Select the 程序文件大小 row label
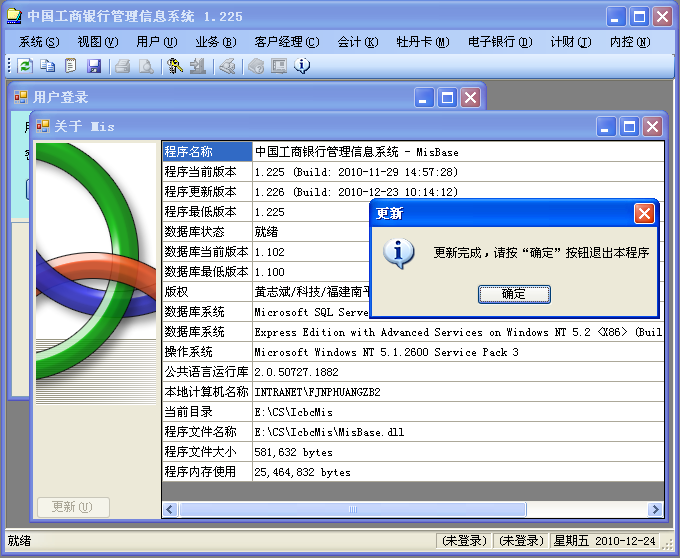The height and width of the screenshot is (558, 680). pyautogui.click(x=207, y=452)
